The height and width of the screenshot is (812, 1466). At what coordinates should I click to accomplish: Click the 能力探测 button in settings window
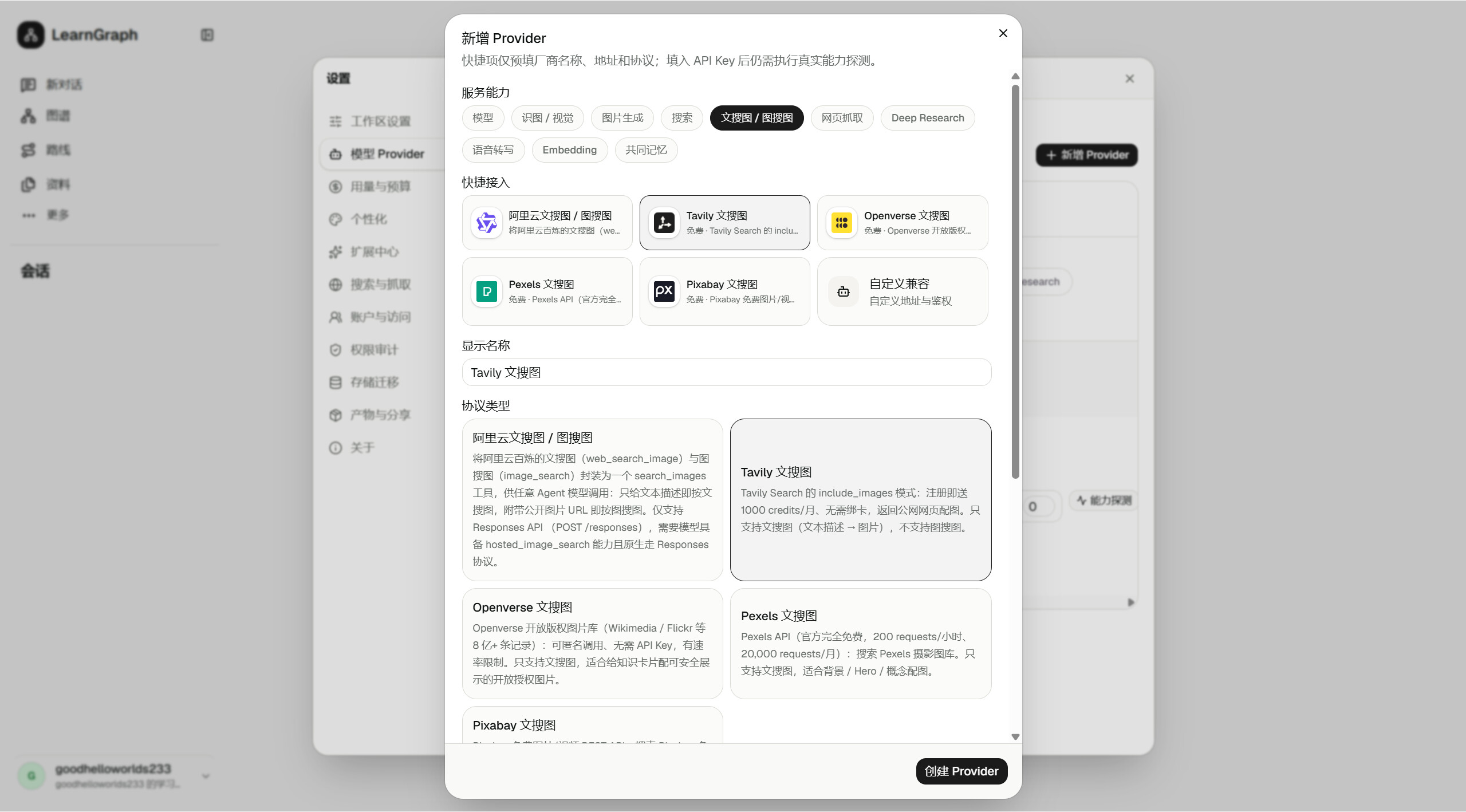coord(1104,500)
